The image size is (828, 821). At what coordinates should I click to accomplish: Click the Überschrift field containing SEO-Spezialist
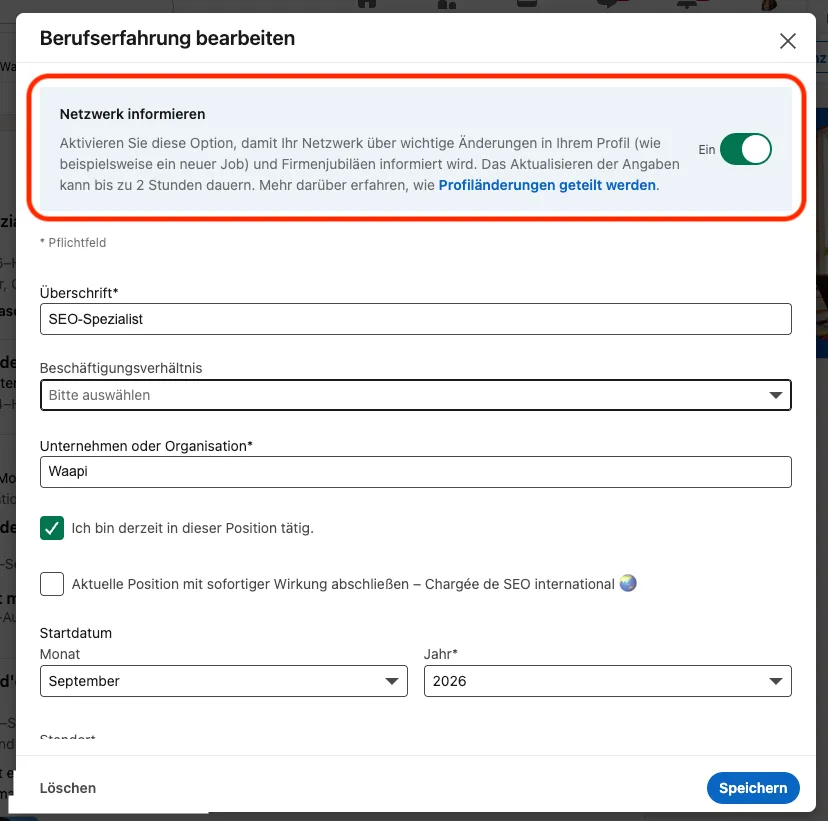point(416,319)
